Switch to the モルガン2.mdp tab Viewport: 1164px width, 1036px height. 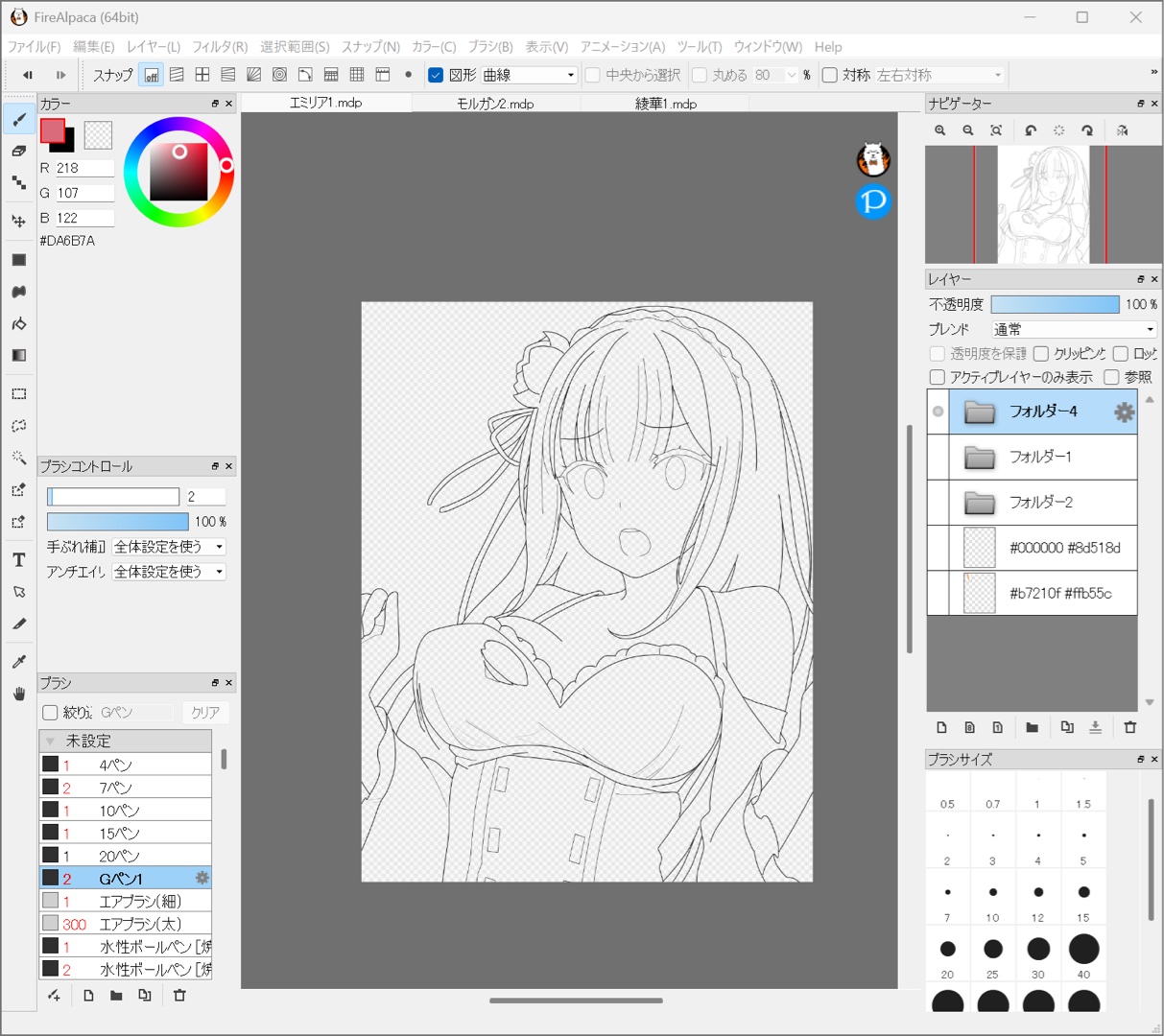495,104
